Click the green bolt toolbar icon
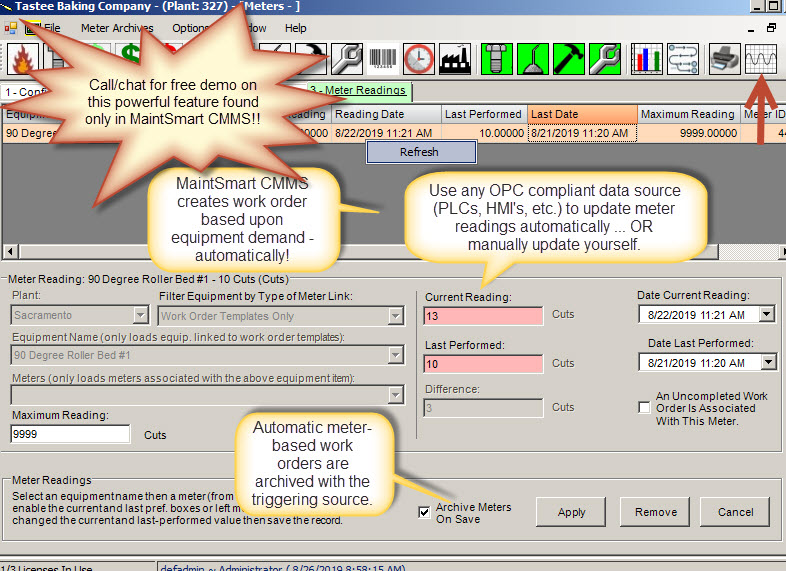The image size is (786, 571). (x=497, y=59)
